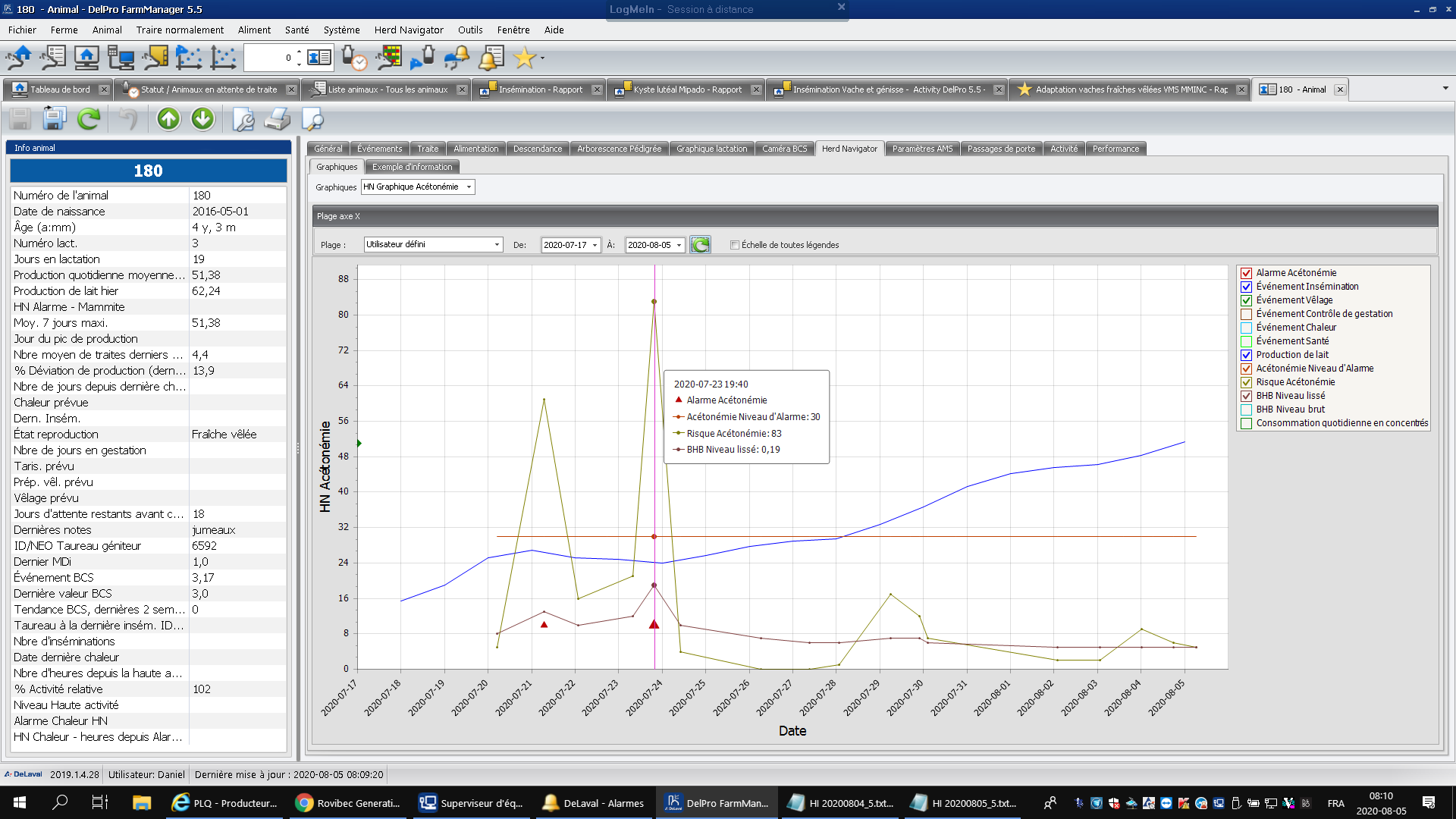The width and height of the screenshot is (1456, 819).
Task: Toggle Événement Vêlage legend checkbox
Action: [1246, 300]
